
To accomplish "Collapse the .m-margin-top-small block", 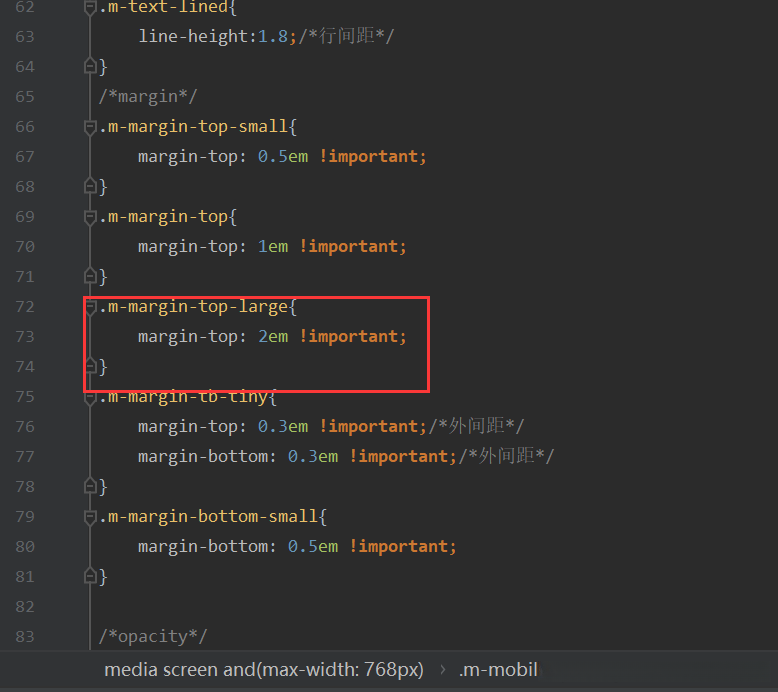I will (90, 127).
